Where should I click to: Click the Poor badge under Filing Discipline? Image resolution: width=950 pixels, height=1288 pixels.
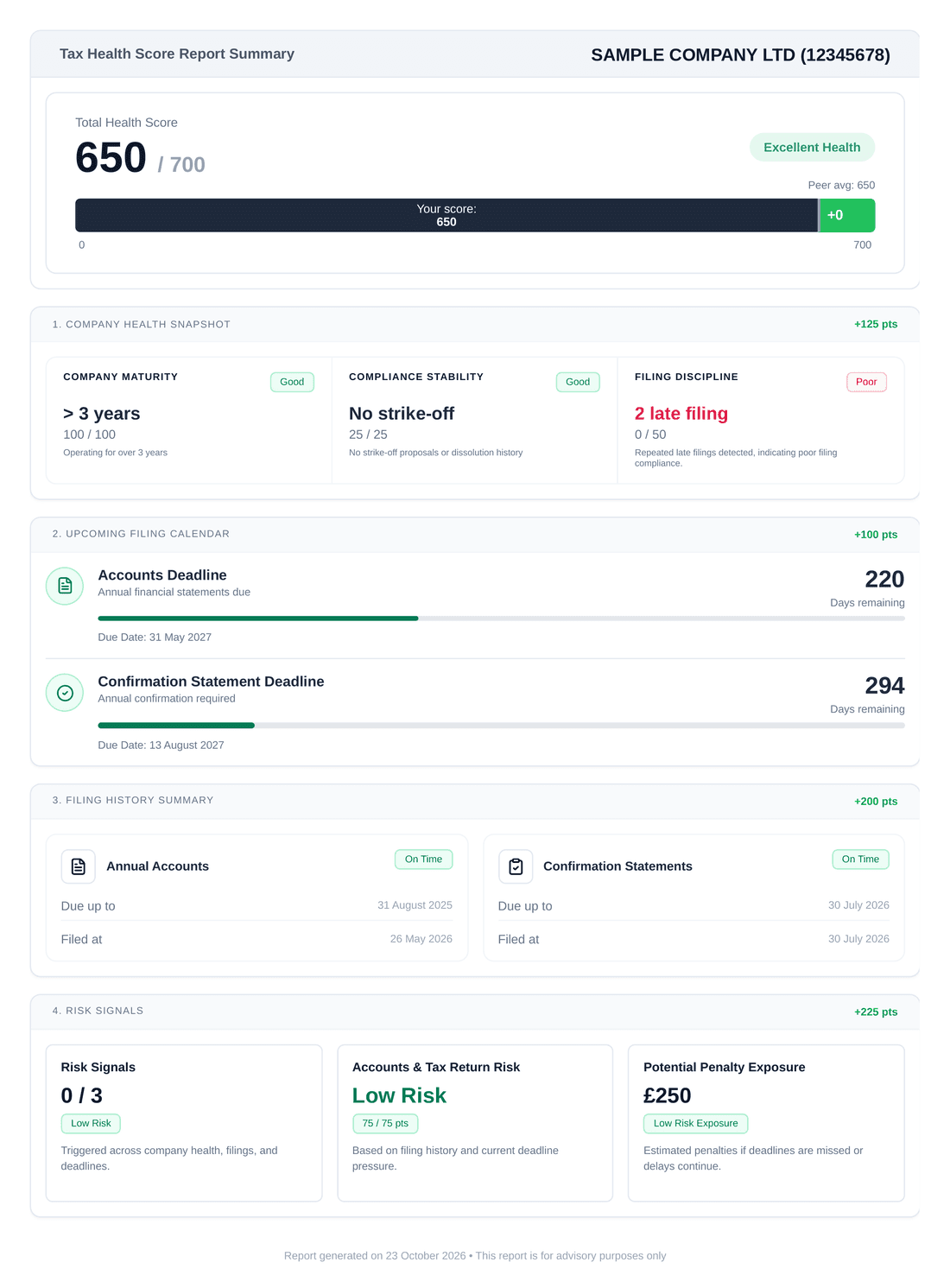click(866, 382)
